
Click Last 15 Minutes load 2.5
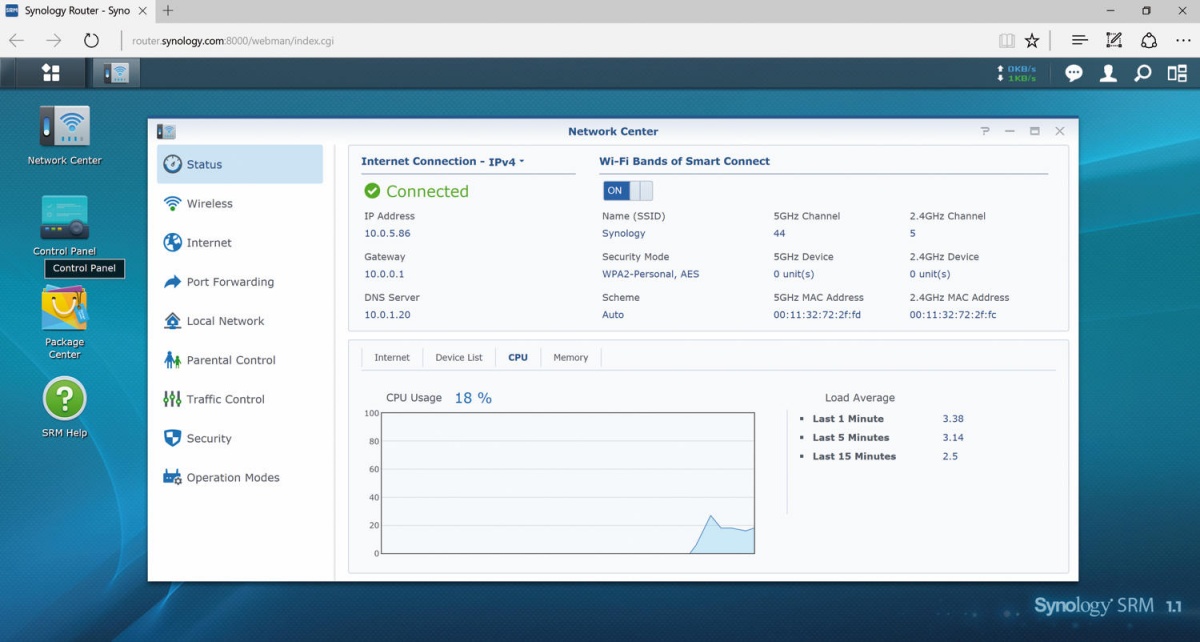coord(950,456)
